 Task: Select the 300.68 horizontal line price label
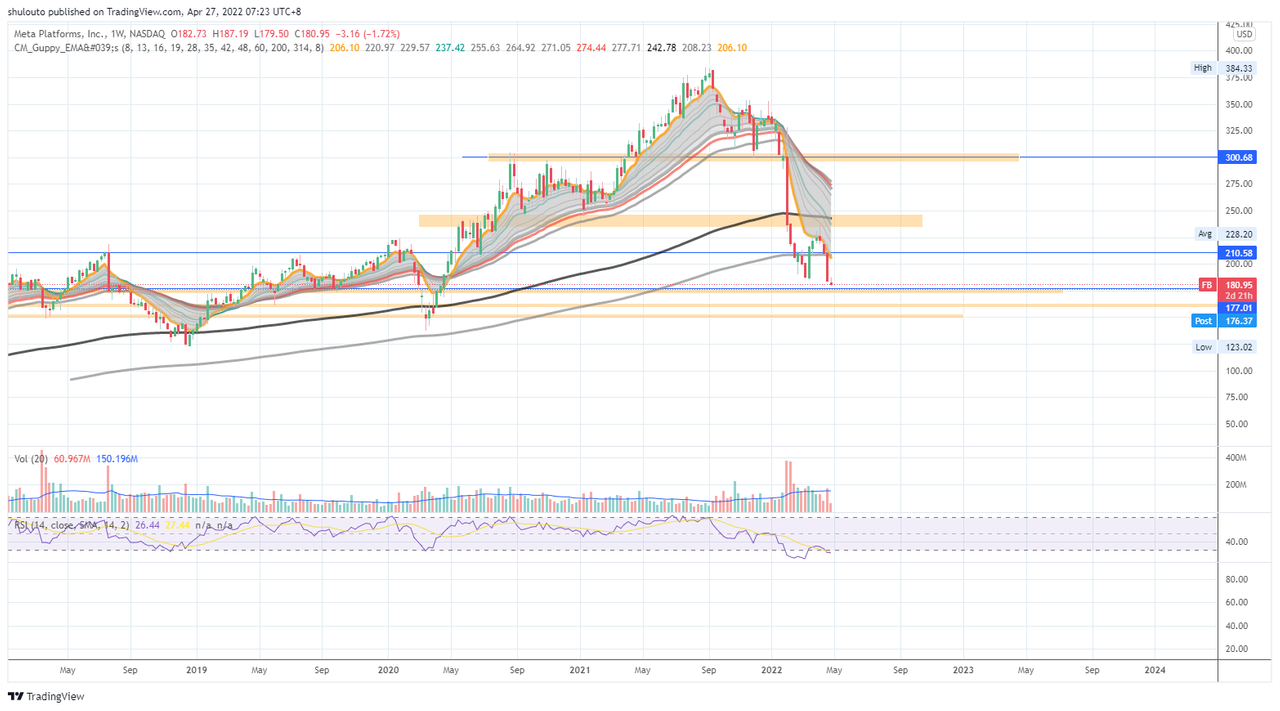tap(1238, 157)
